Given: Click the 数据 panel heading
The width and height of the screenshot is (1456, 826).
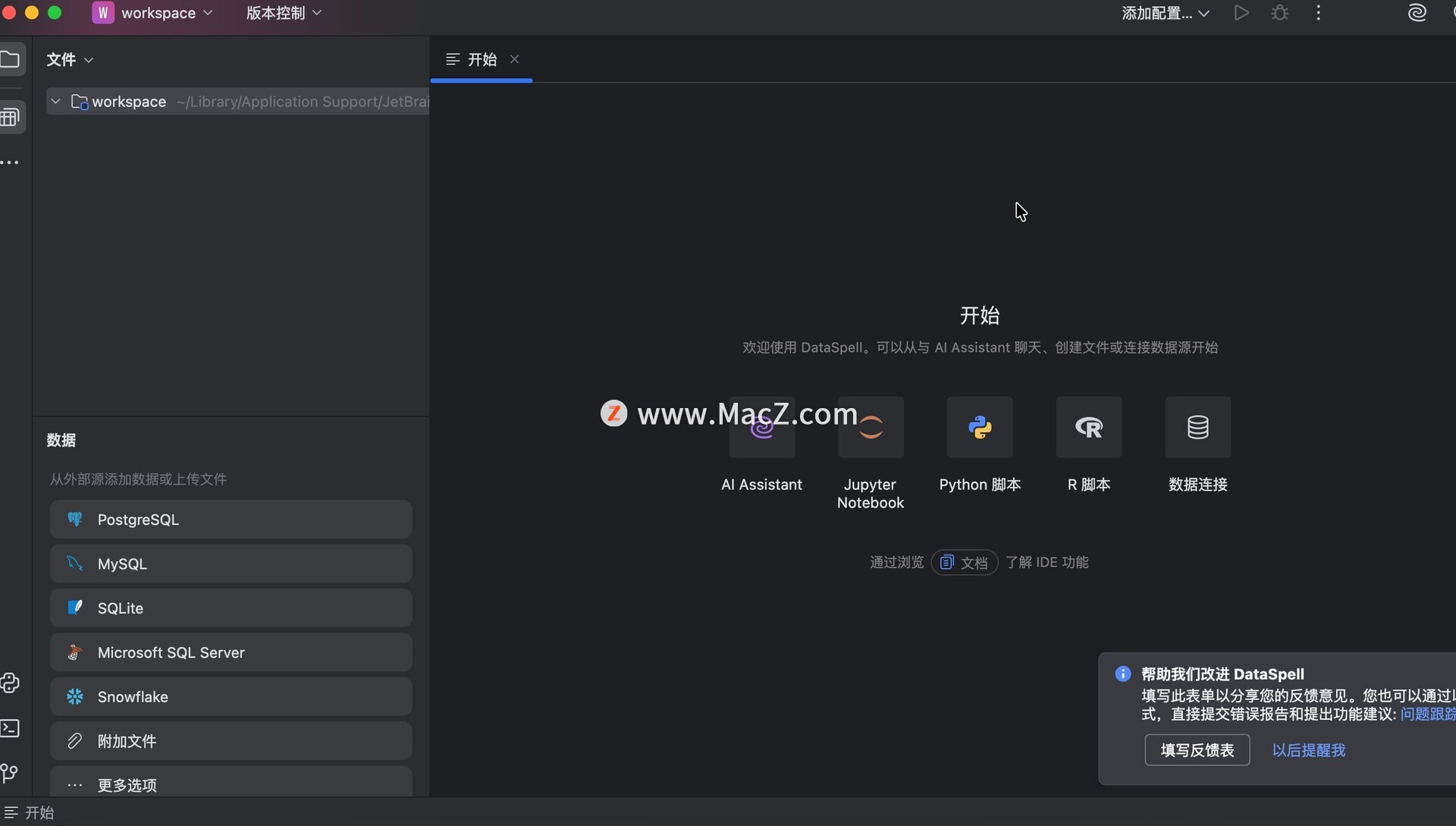Looking at the screenshot, I should tap(61, 440).
